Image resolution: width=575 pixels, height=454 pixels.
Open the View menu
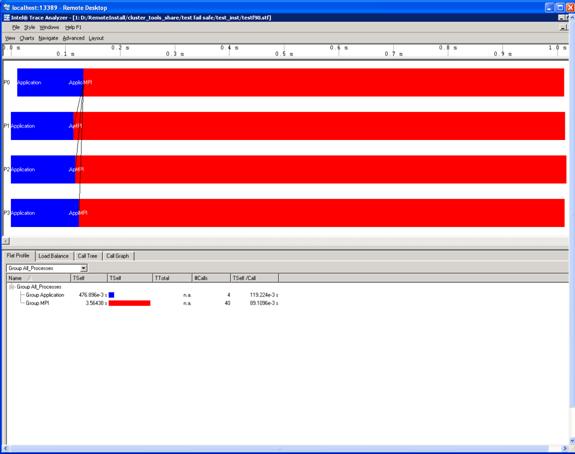[10, 38]
